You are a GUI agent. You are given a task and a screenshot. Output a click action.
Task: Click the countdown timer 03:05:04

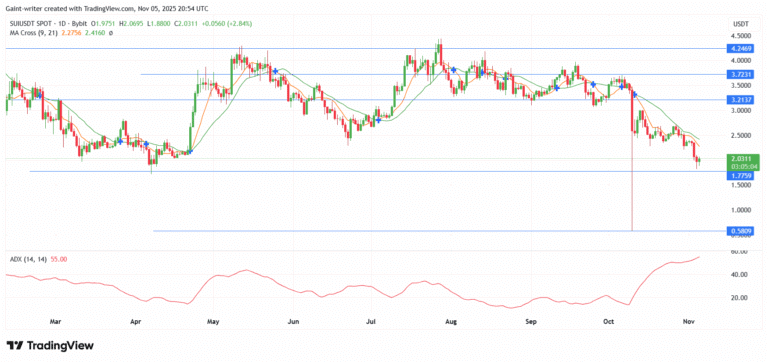pyautogui.click(x=743, y=167)
